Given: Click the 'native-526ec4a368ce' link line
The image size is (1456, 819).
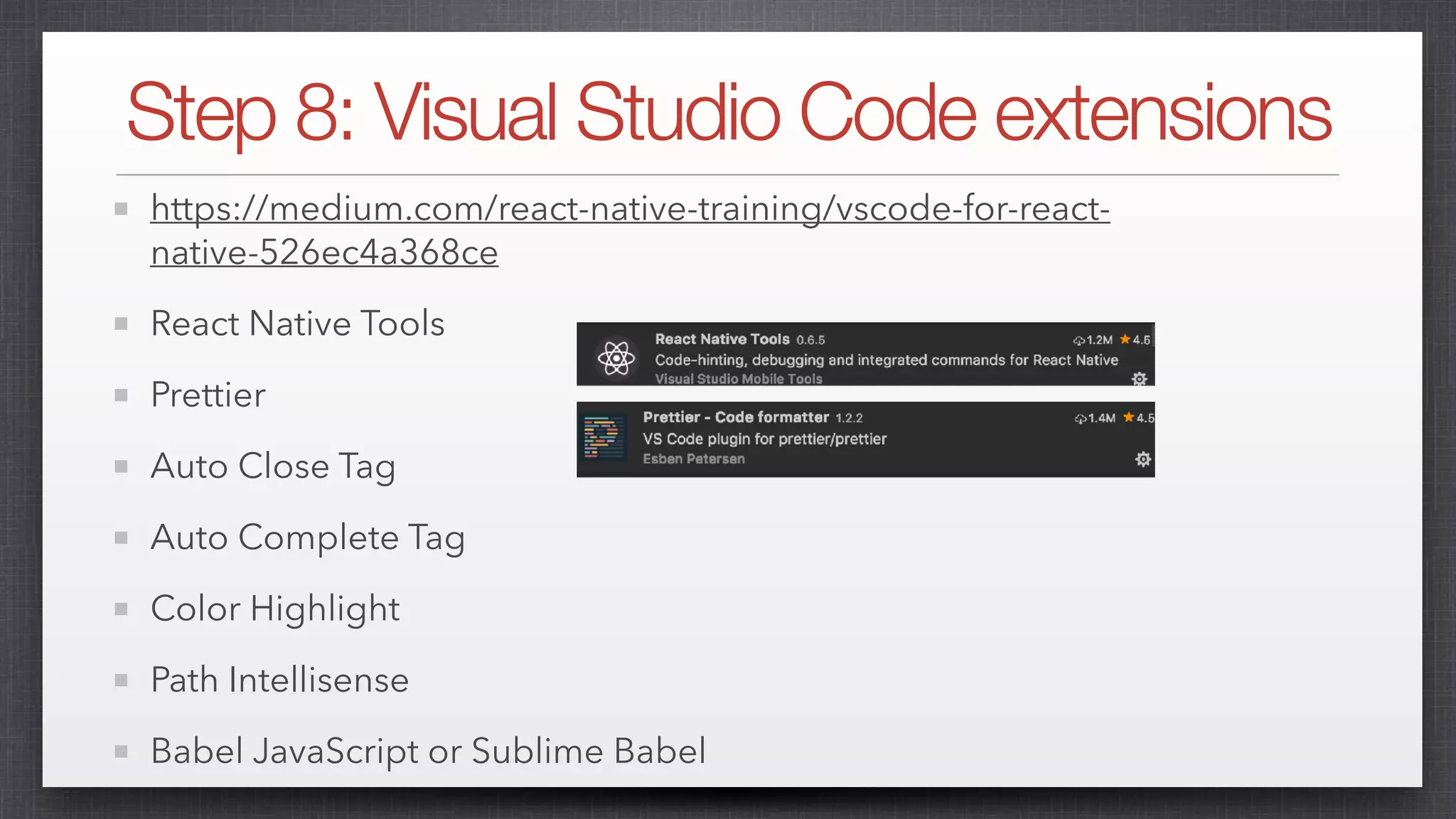Looking at the screenshot, I should coord(324,253).
